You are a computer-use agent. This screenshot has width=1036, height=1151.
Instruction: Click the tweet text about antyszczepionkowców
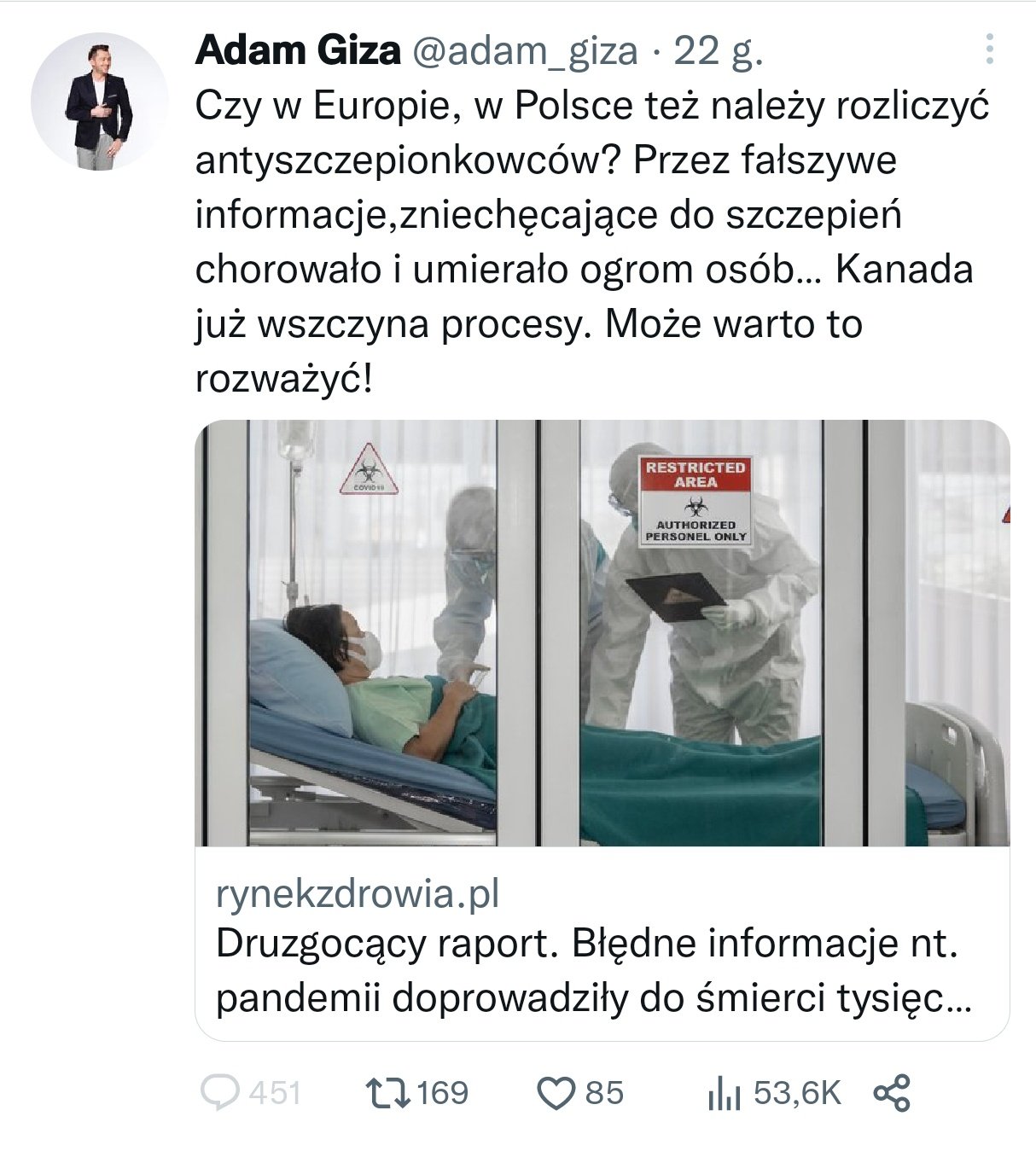point(592,242)
